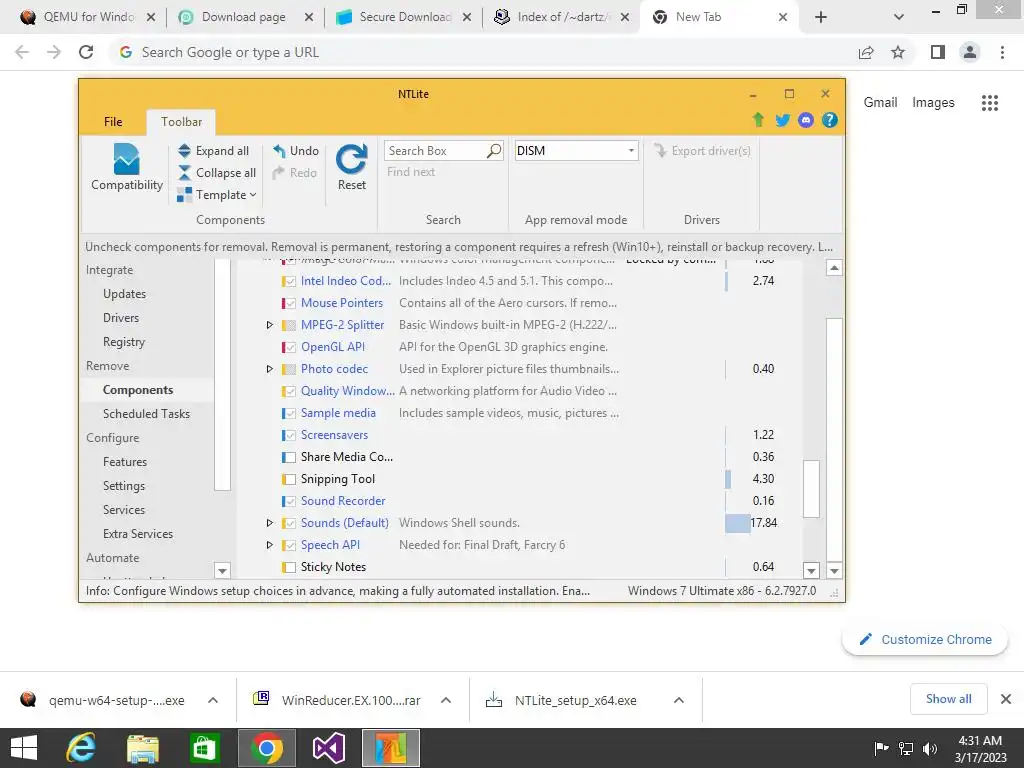
Task: Bookmark this tab with star icon
Action: coord(898,52)
